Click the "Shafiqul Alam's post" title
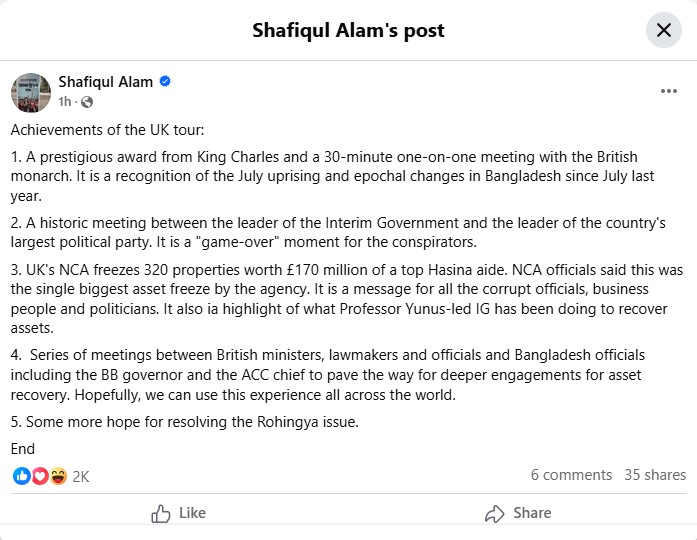 [x=348, y=31]
